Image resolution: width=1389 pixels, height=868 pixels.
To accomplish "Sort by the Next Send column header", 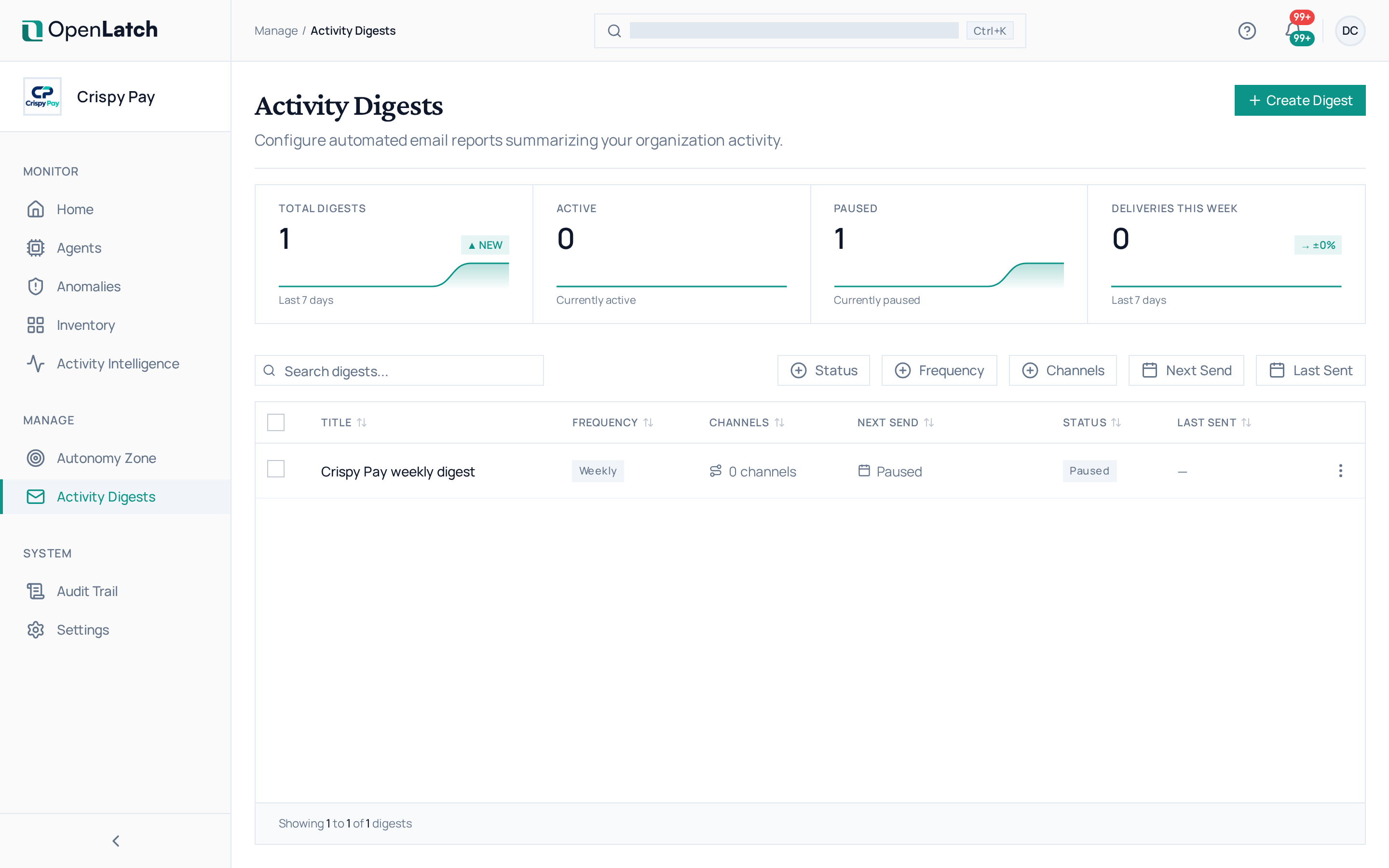I will (x=896, y=422).
